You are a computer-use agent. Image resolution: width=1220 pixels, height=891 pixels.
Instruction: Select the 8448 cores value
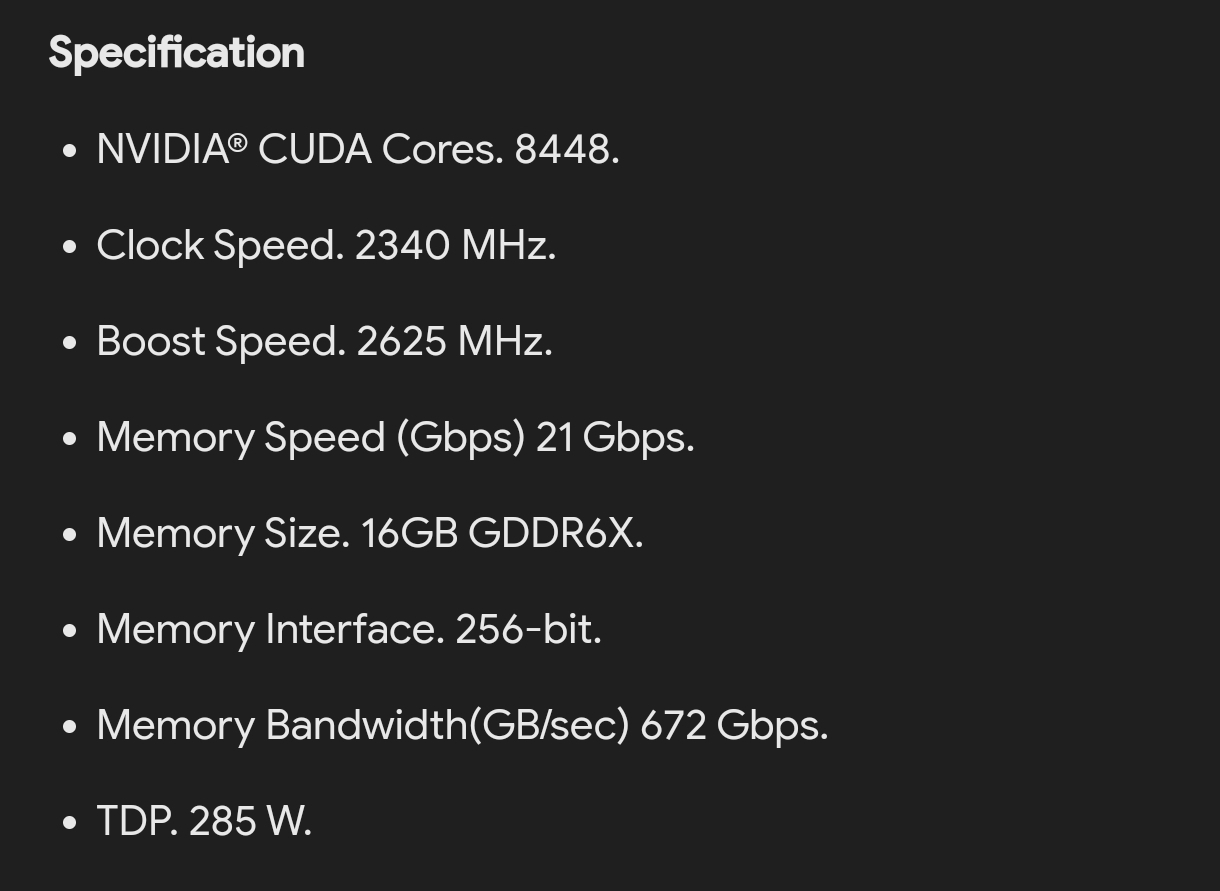563,150
